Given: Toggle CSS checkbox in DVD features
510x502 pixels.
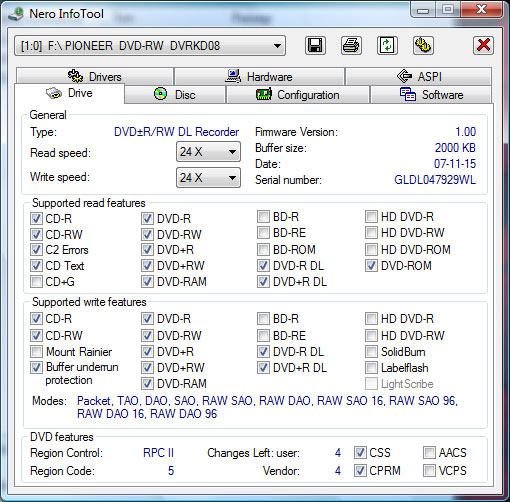Looking at the screenshot, I should 360,452.
